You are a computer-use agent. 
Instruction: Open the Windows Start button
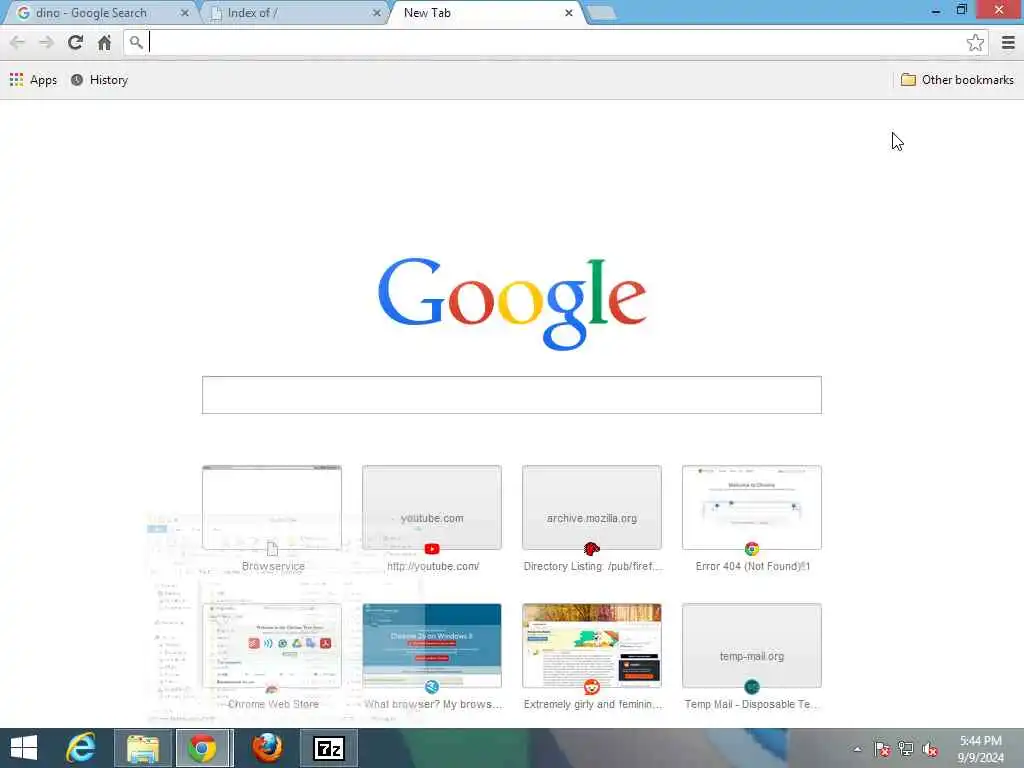[x=24, y=748]
